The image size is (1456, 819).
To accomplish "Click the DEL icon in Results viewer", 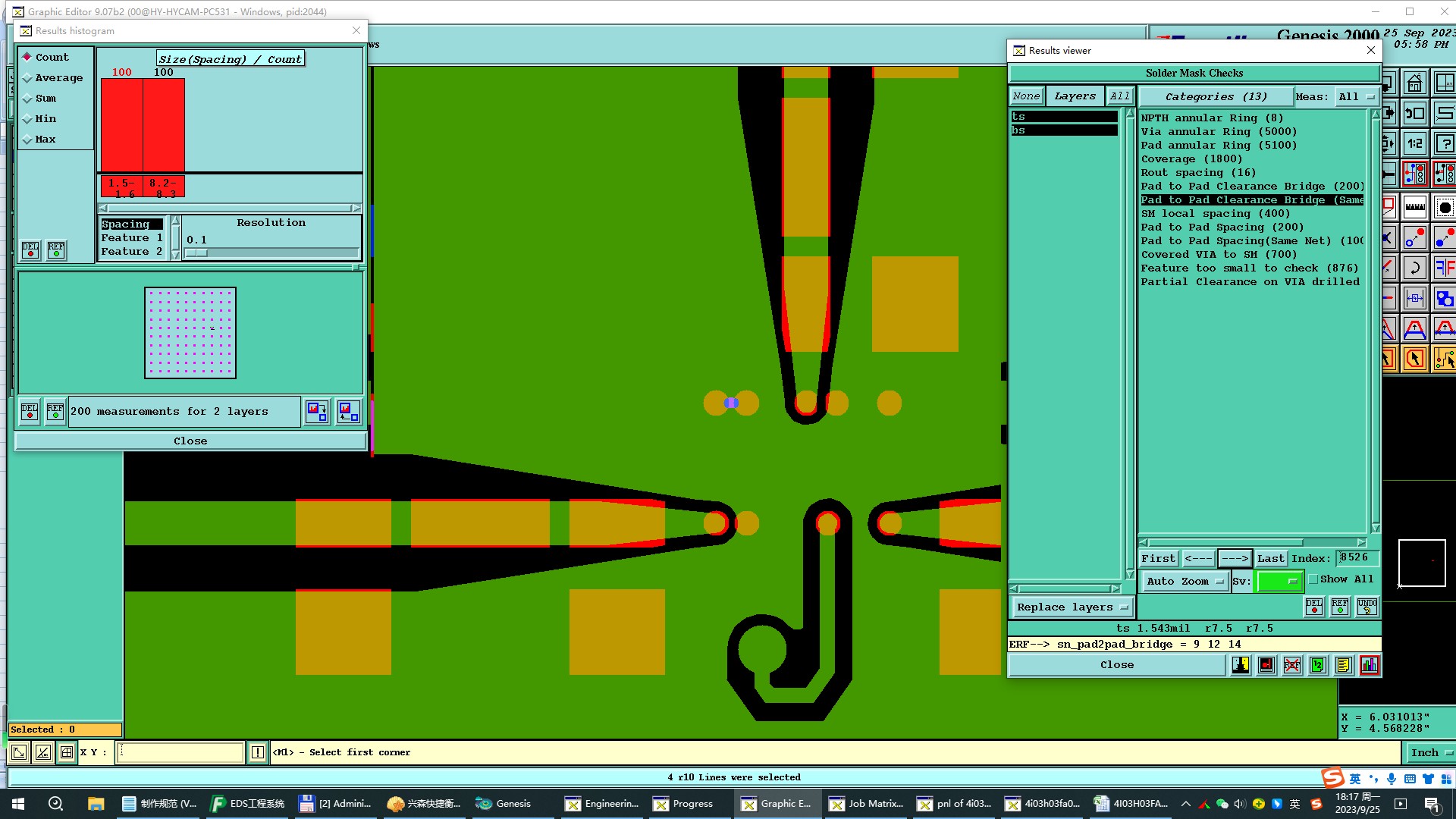I will (1313, 606).
